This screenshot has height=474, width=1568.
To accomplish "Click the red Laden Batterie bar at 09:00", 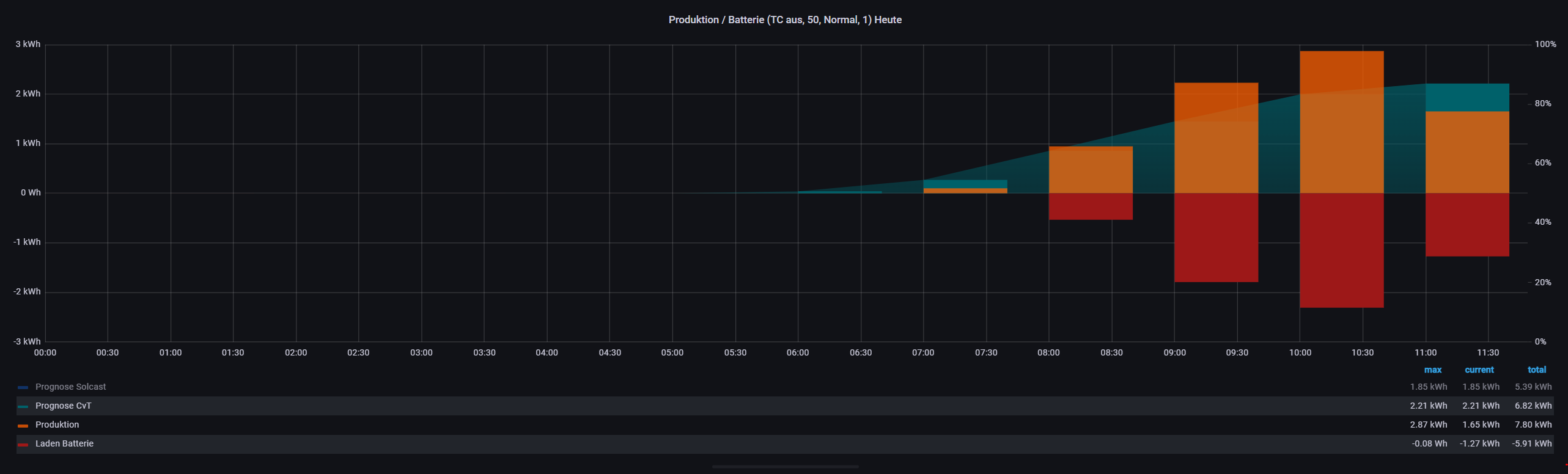I will tap(1216, 238).
